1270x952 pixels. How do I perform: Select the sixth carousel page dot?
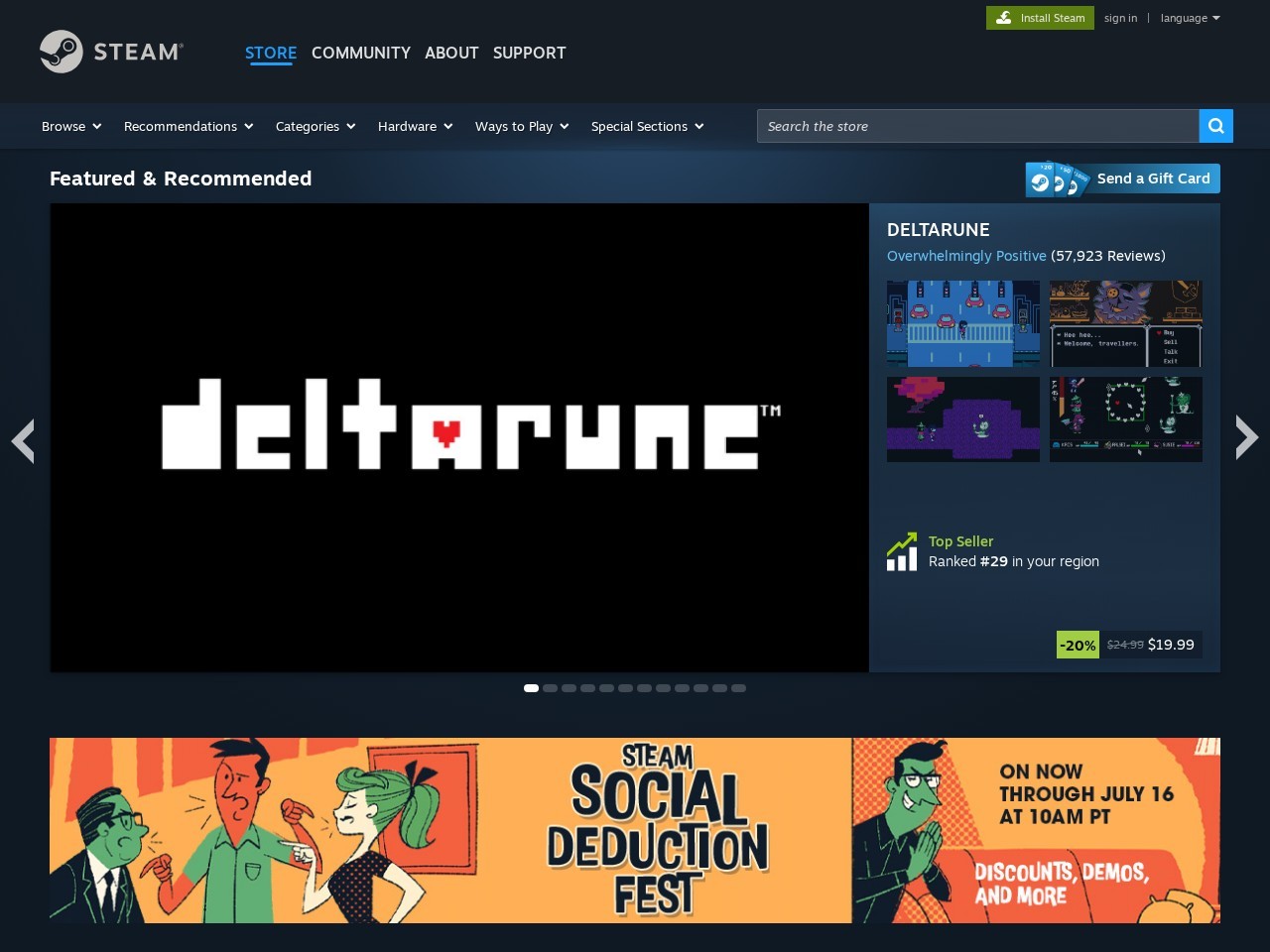tap(625, 688)
